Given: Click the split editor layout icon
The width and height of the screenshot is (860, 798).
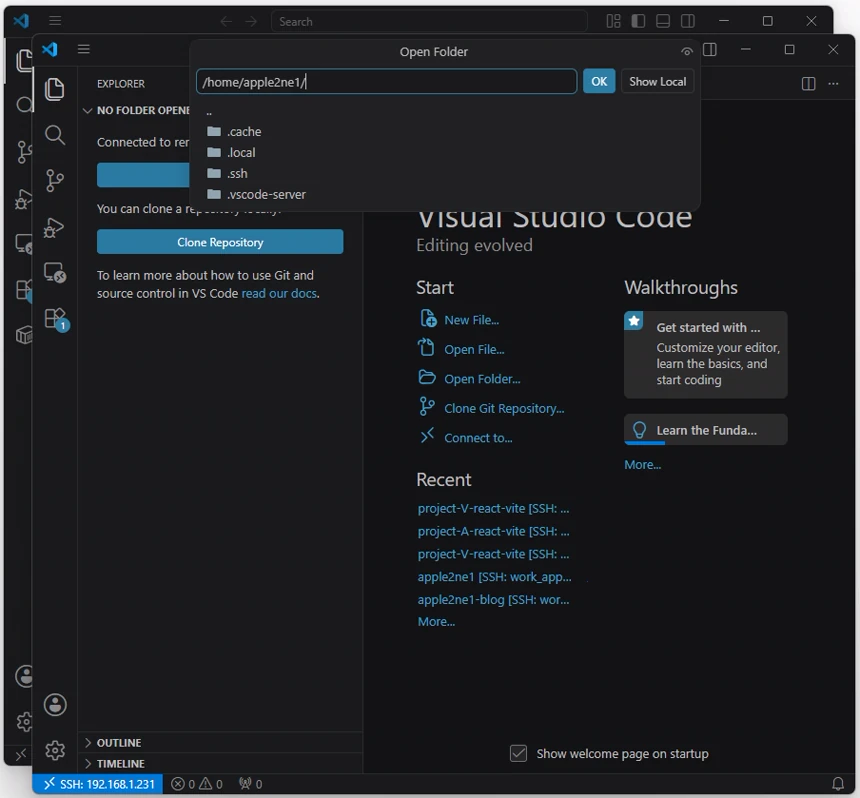Looking at the screenshot, I should click(x=808, y=83).
